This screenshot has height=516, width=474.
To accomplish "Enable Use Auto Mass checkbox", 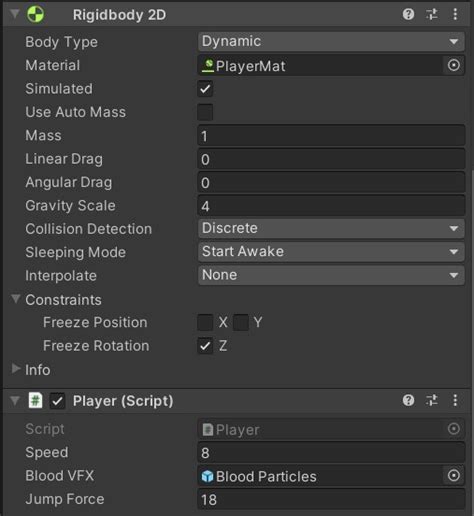I will click(x=205, y=112).
